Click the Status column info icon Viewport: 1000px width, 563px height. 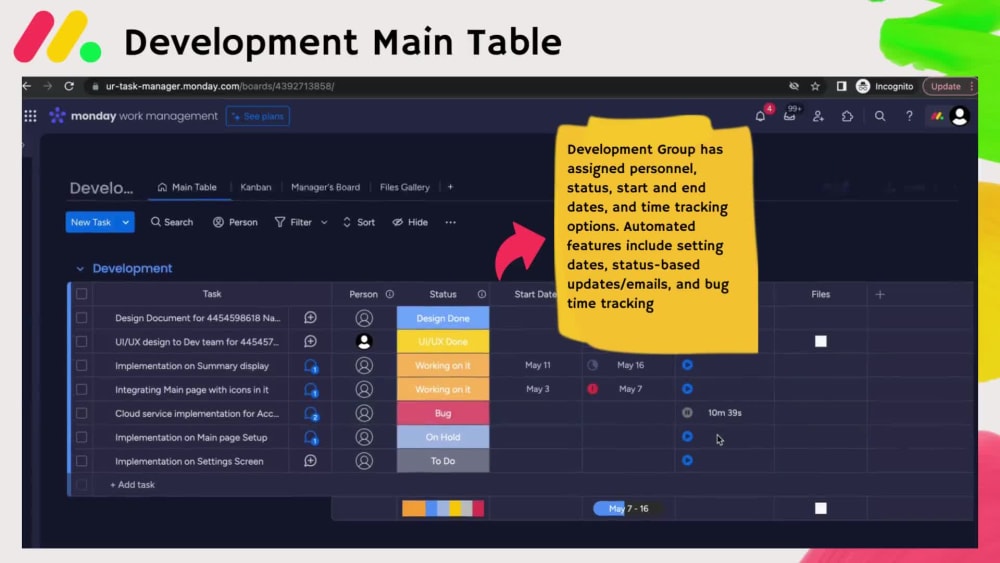482,294
